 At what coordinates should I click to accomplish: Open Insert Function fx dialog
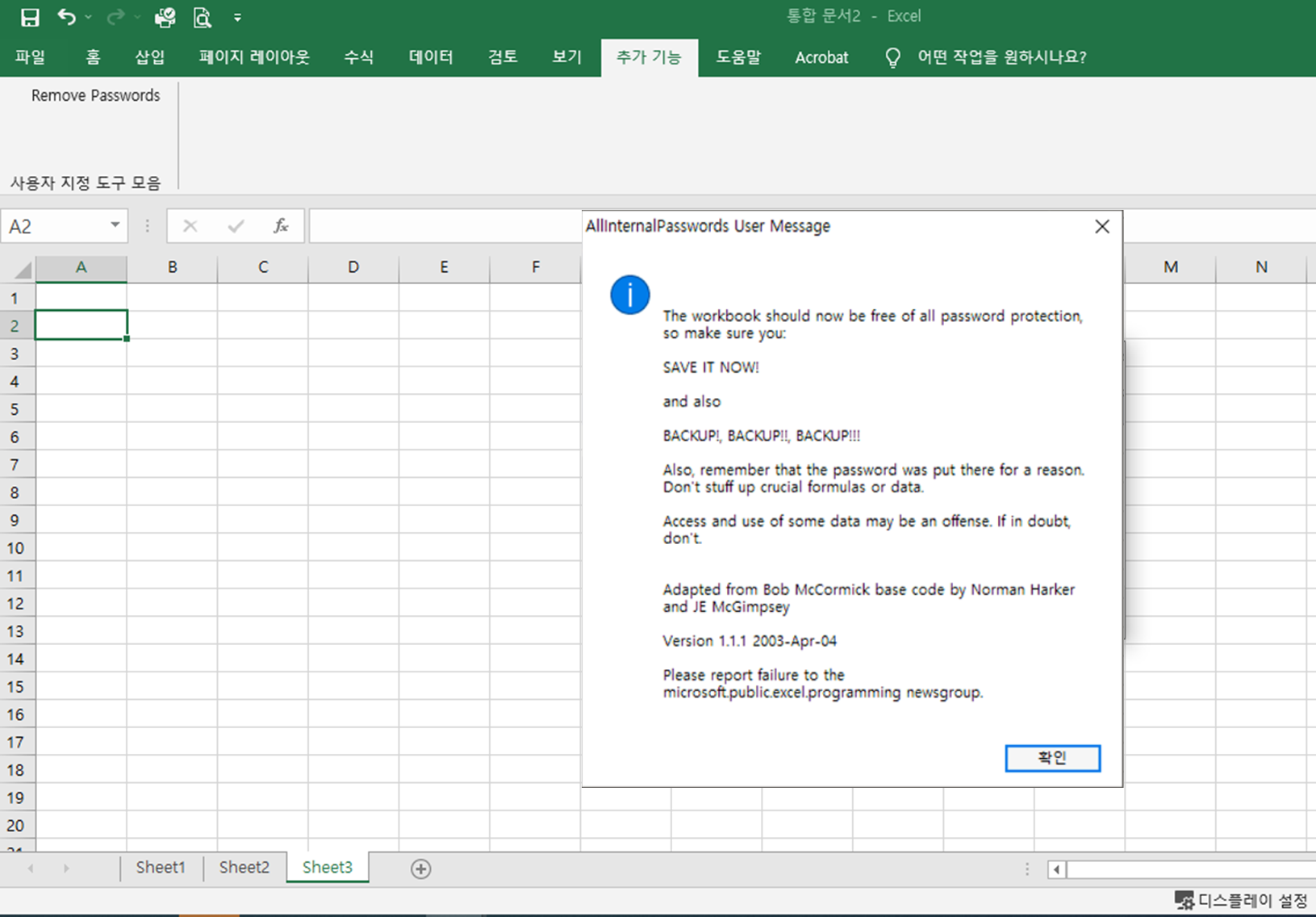click(x=281, y=226)
